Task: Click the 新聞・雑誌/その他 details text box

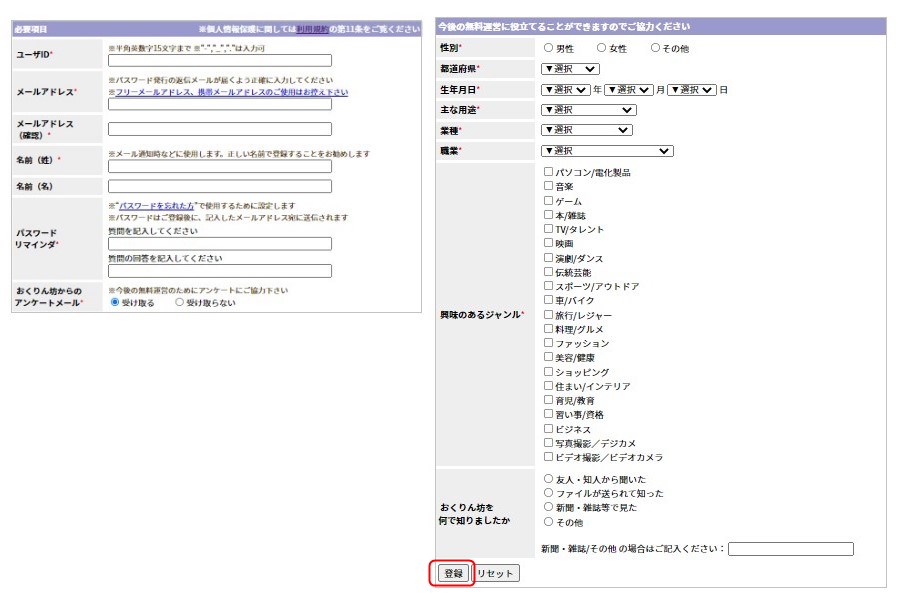Action: point(790,549)
